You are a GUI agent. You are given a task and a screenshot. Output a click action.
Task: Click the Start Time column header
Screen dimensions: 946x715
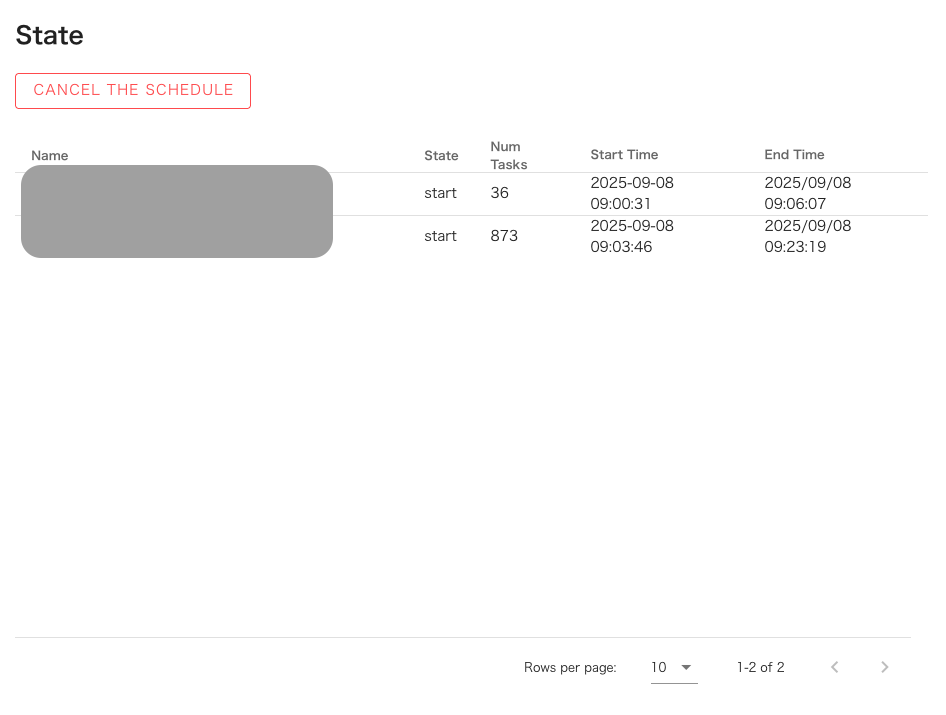(624, 154)
